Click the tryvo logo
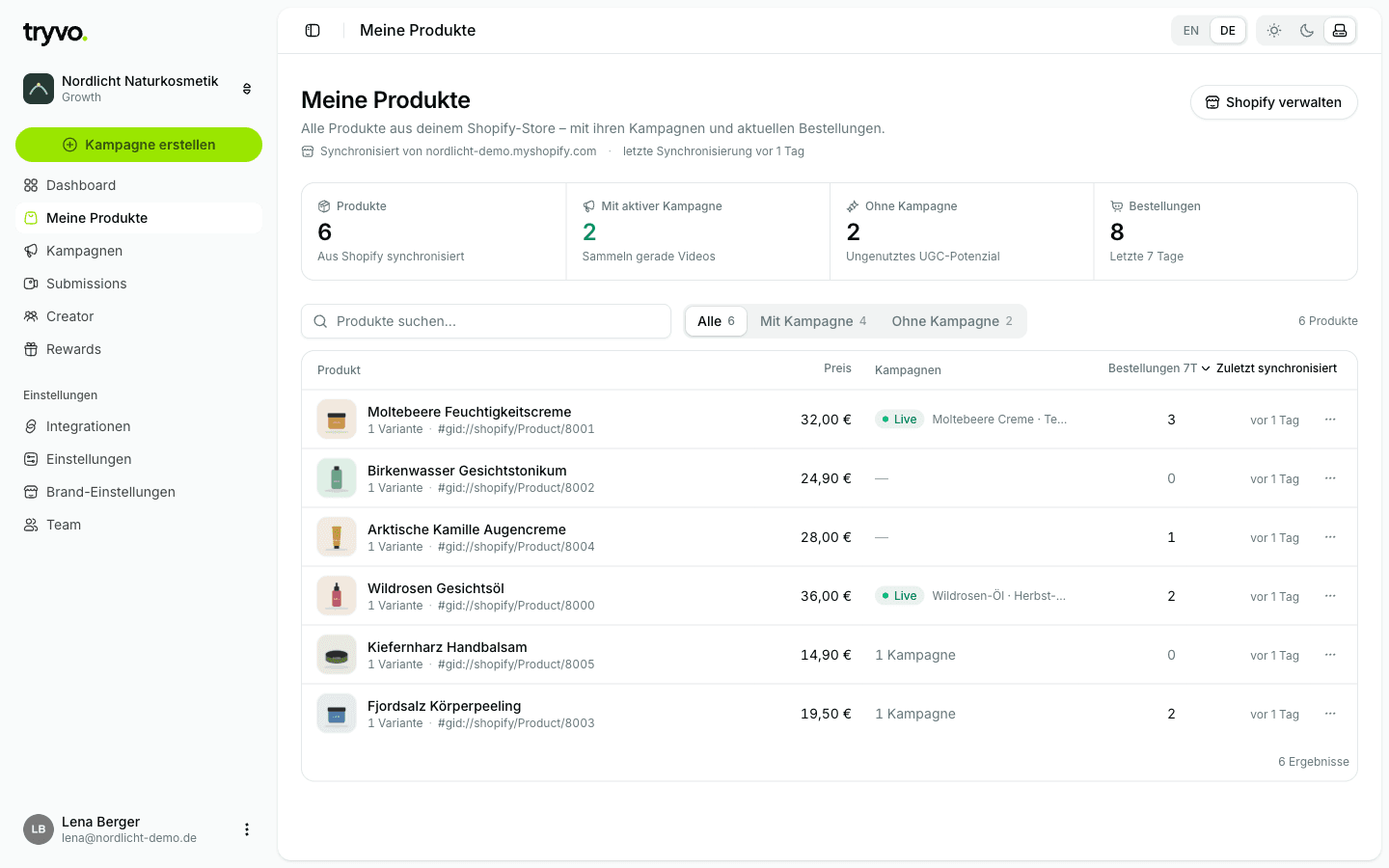The image size is (1389, 868). click(x=55, y=34)
